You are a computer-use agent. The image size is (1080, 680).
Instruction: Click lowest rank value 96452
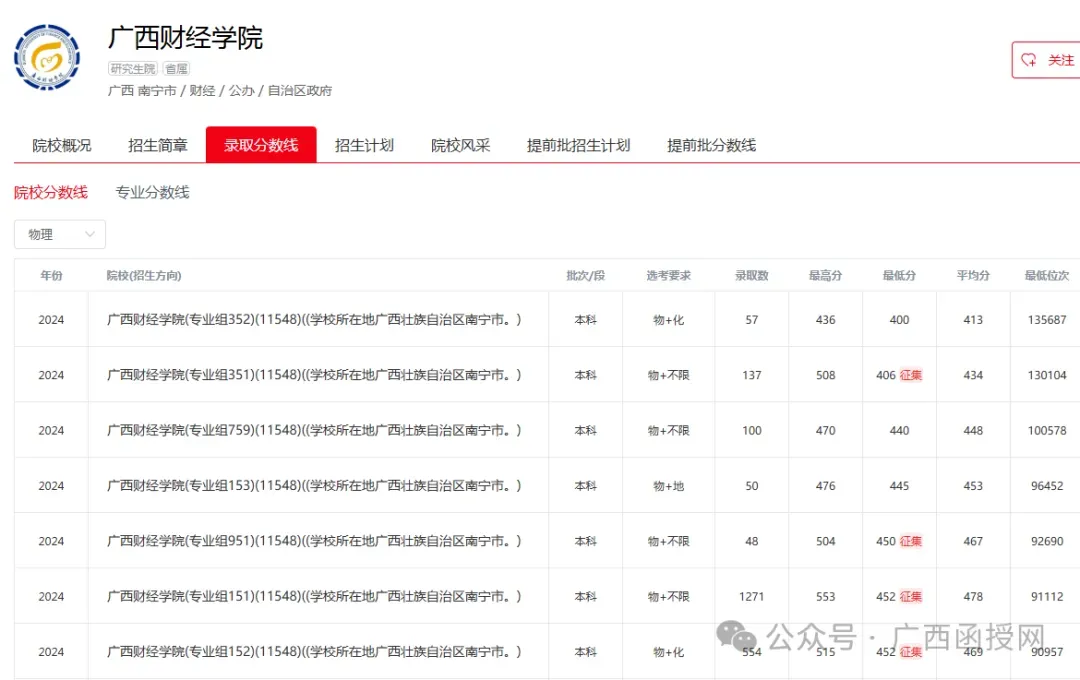[x=1047, y=486]
